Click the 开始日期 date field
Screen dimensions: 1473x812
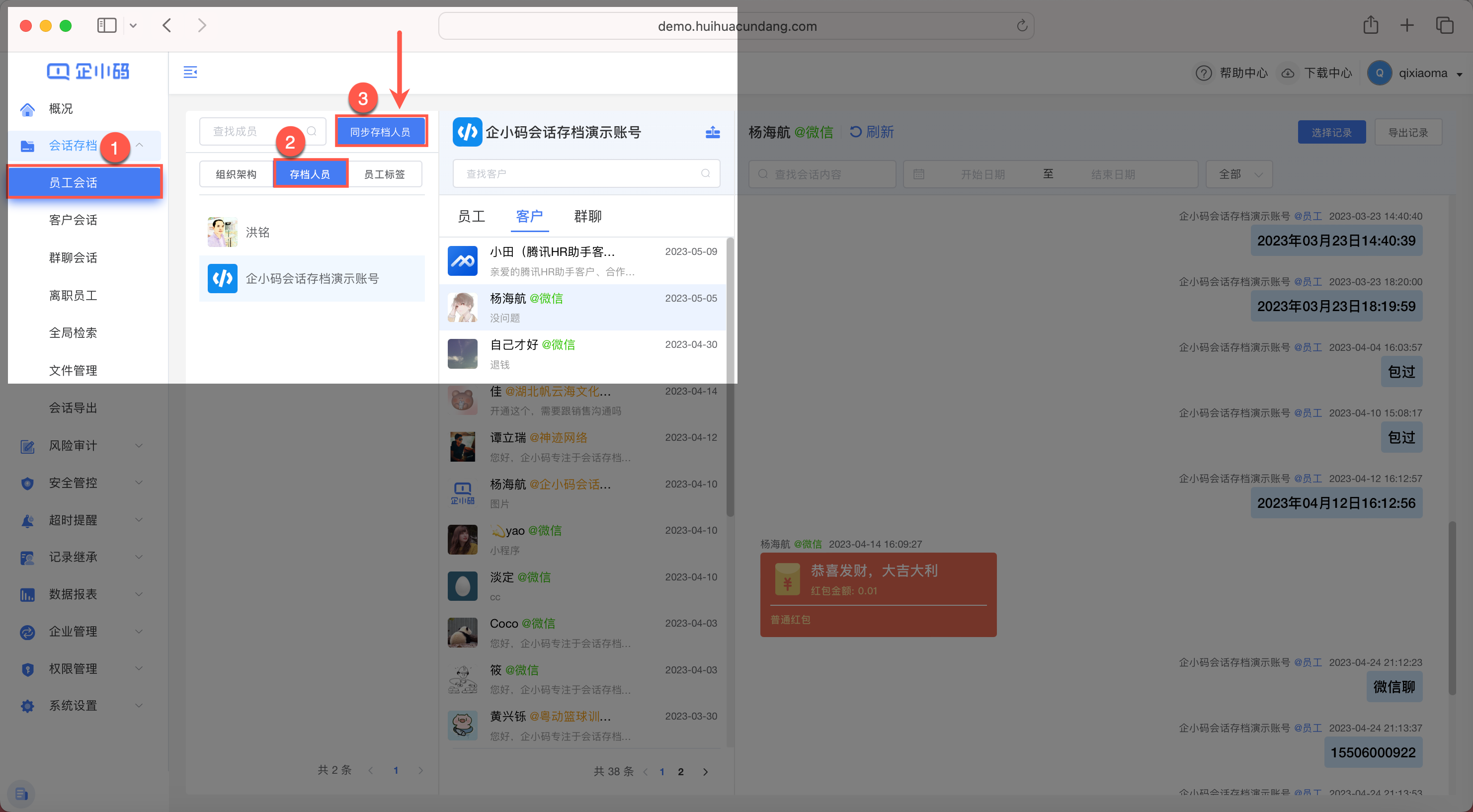[983, 174]
